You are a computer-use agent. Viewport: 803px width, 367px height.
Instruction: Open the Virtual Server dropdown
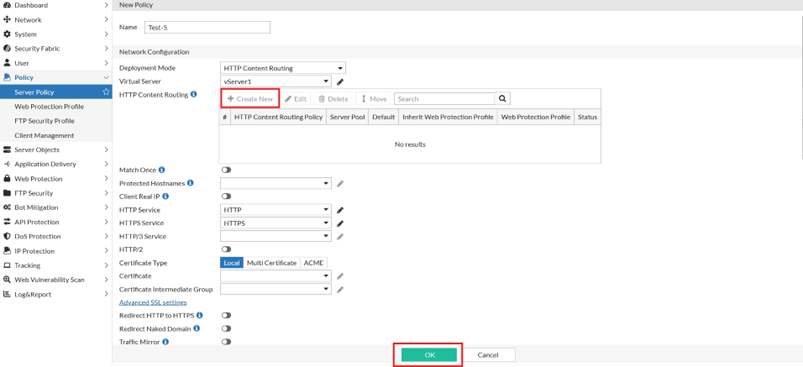[276, 81]
